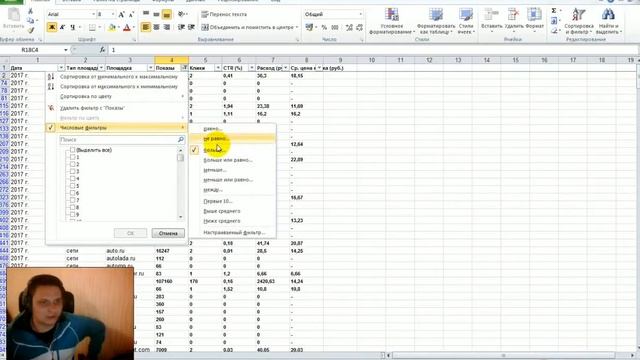The image size is (640, 360).
Task: Open 'Настраиваемый фильтр...' option
Action: (x=233, y=233)
